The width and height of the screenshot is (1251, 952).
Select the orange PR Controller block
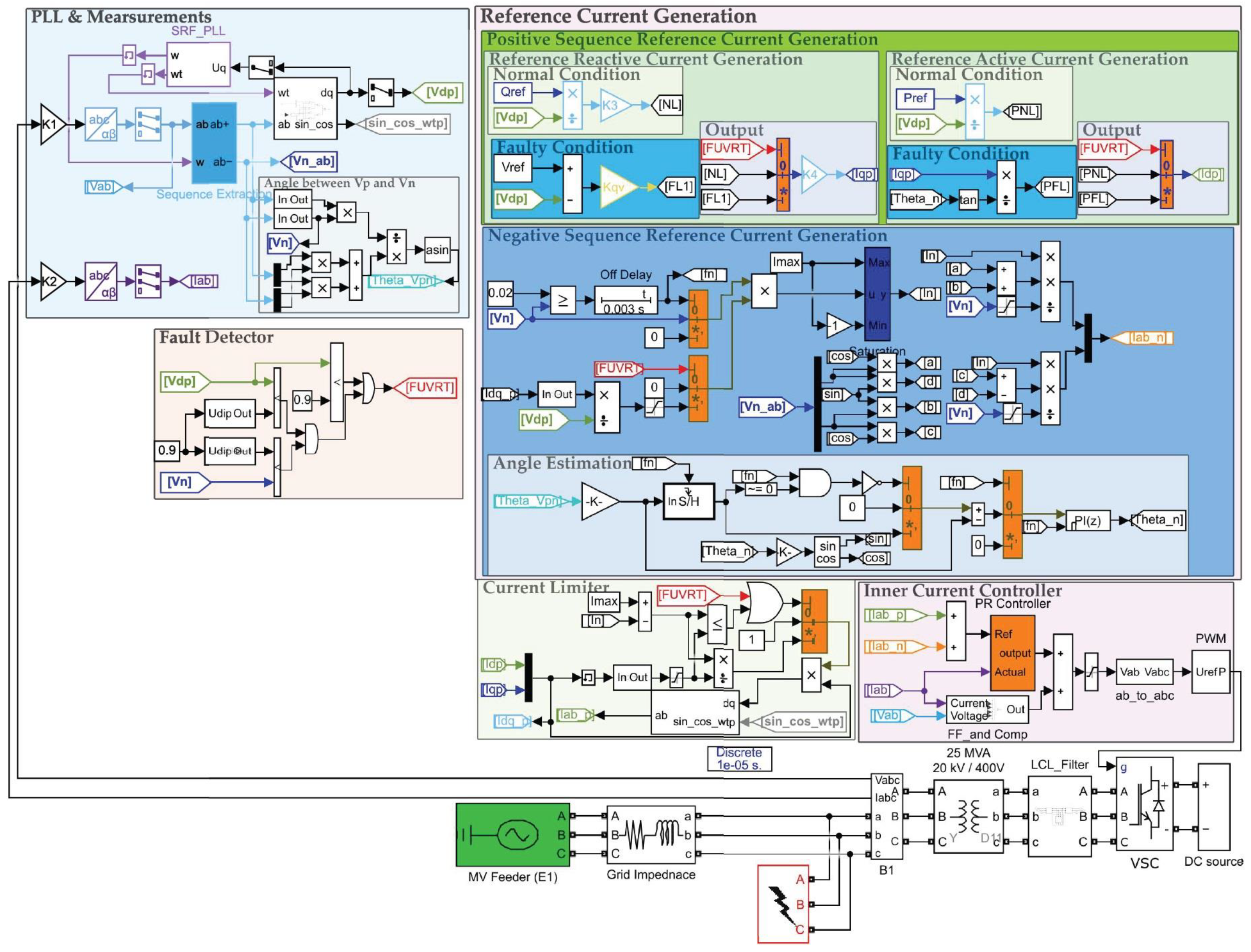[1012, 653]
